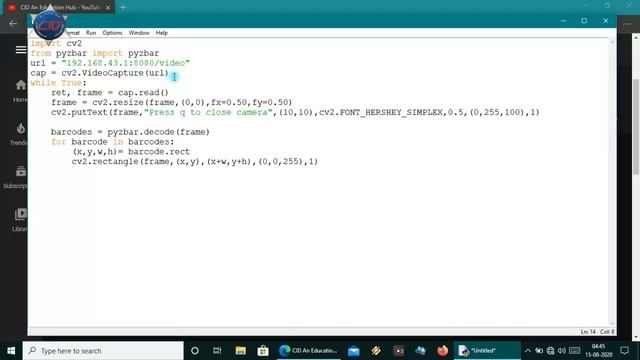This screenshot has height=360, width=640.
Task: Click the url string '192.168.43.1:8080/video'
Action: point(126,63)
